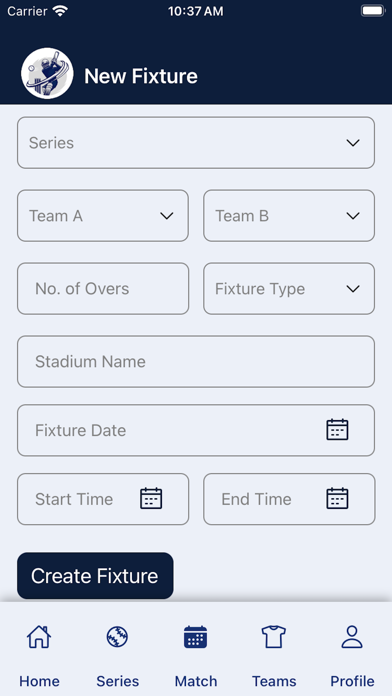Click the Create Fixture button
This screenshot has height=696, width=392.
pyautogui.click(x=95, y=576)
